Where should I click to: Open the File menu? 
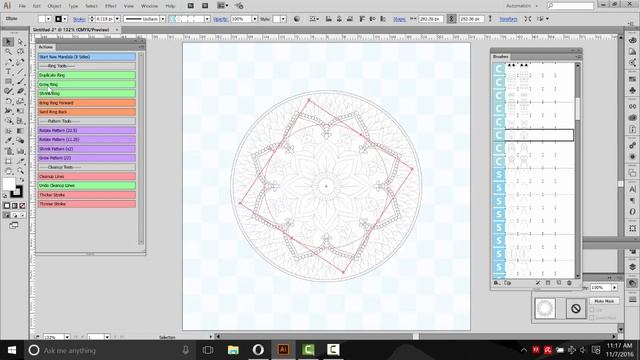(x=22, y=6)
